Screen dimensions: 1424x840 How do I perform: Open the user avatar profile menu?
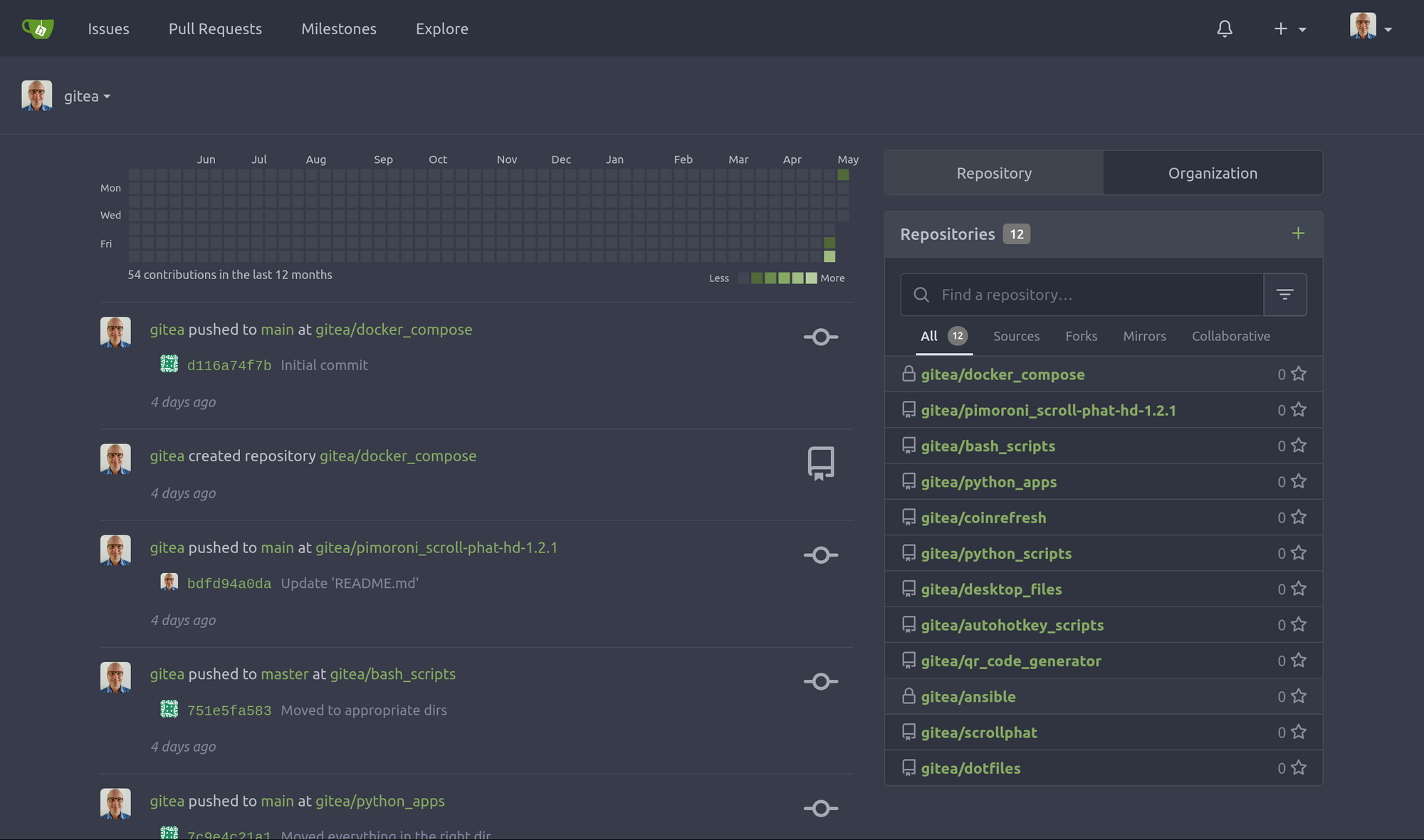pyautogui.click(x=1371, y=26)
